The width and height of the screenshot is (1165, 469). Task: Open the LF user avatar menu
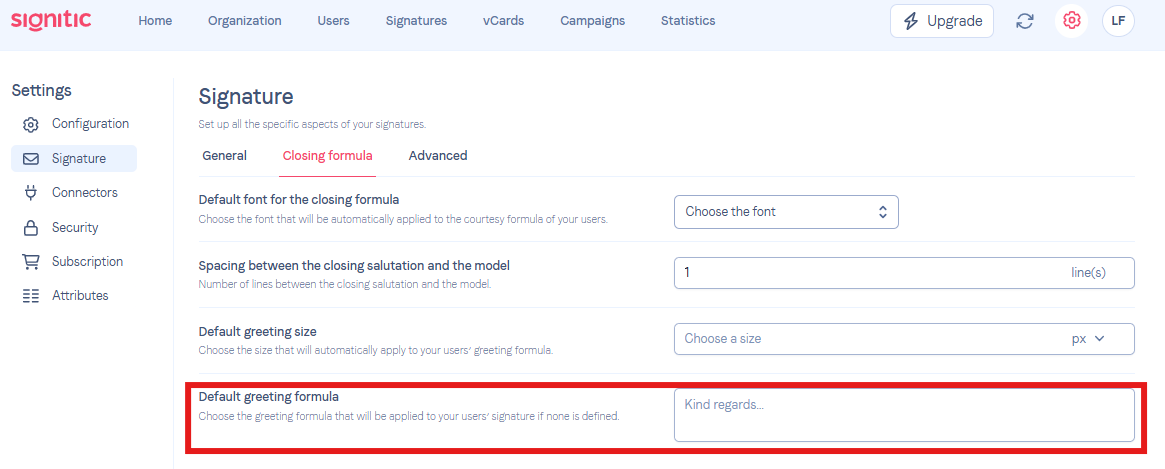click(1118, 21)
